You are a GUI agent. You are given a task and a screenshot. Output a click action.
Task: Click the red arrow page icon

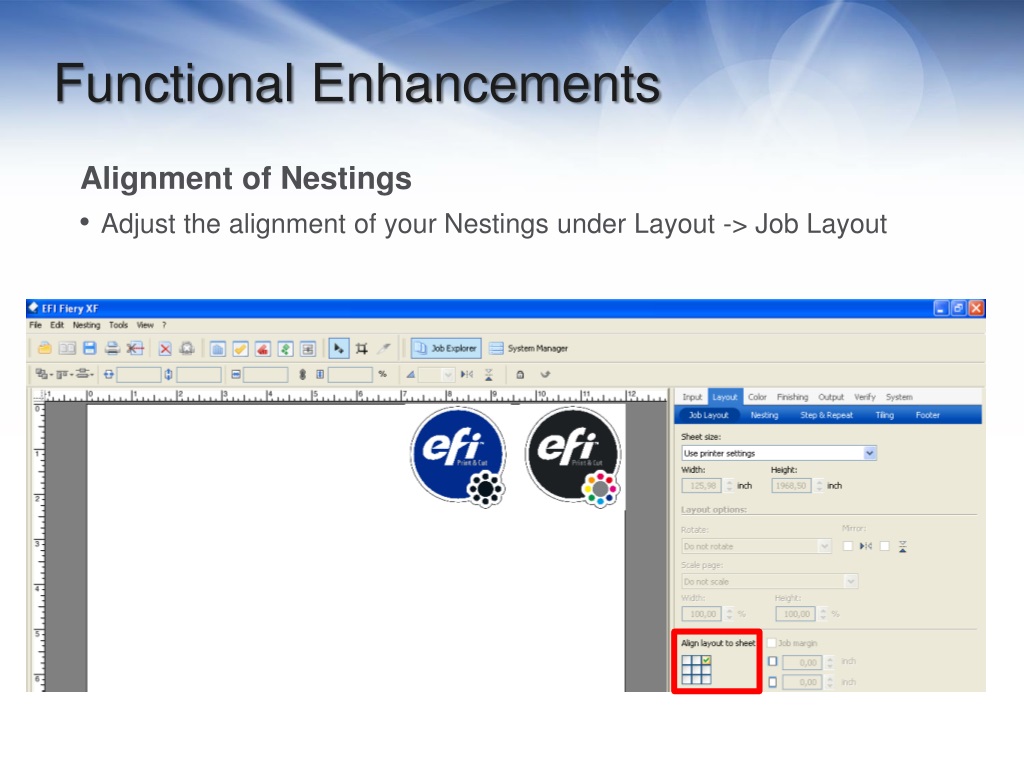tap(135, 348)
